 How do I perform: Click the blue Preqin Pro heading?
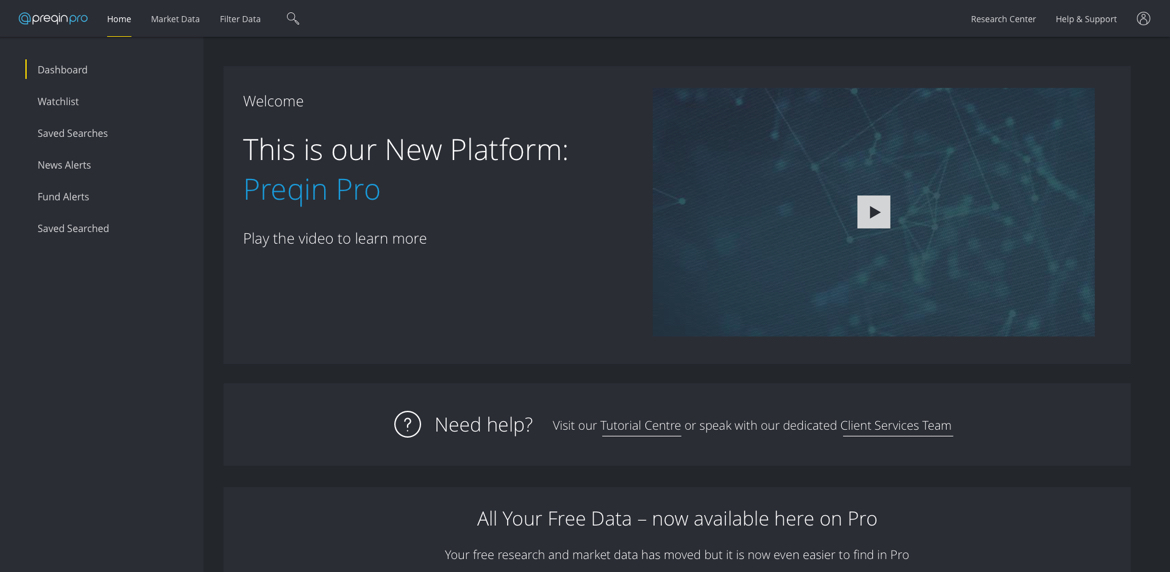click(x=311, y=189)
